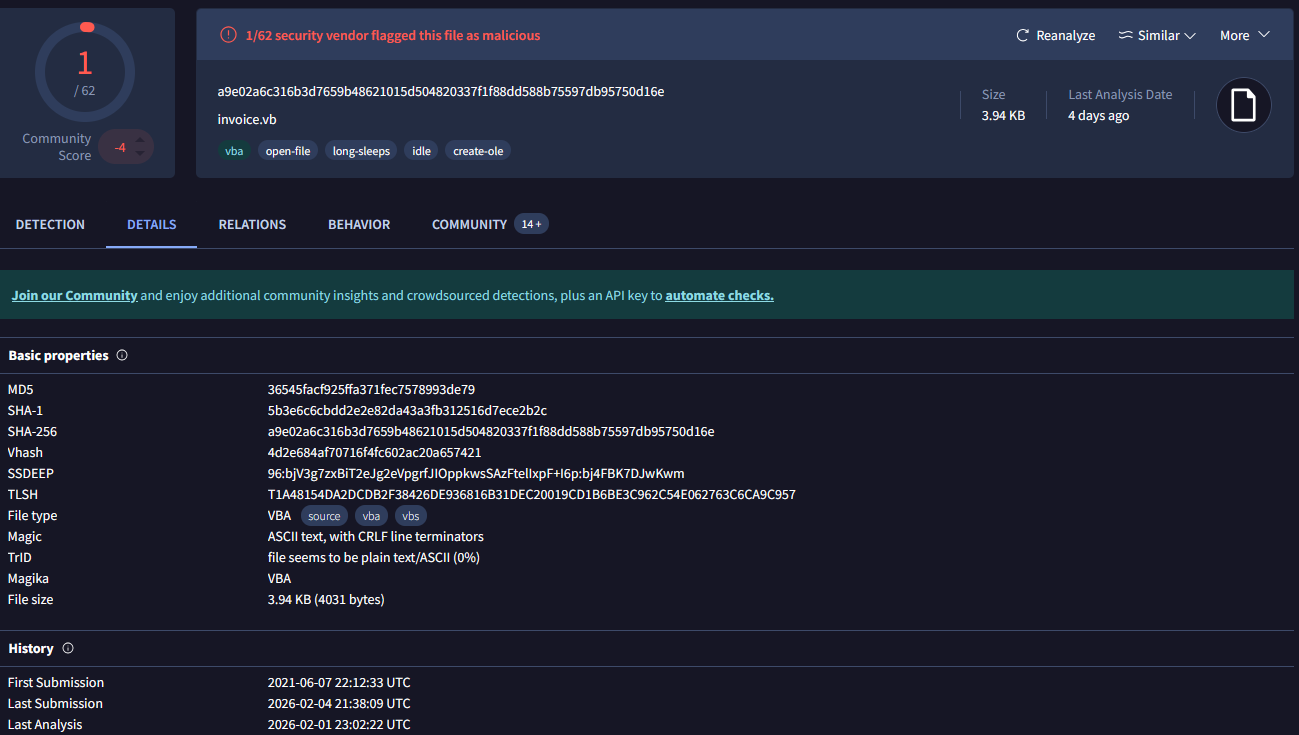Click the Reanalyze refresh icon
1299x735 pixels.
point(1022,36)
